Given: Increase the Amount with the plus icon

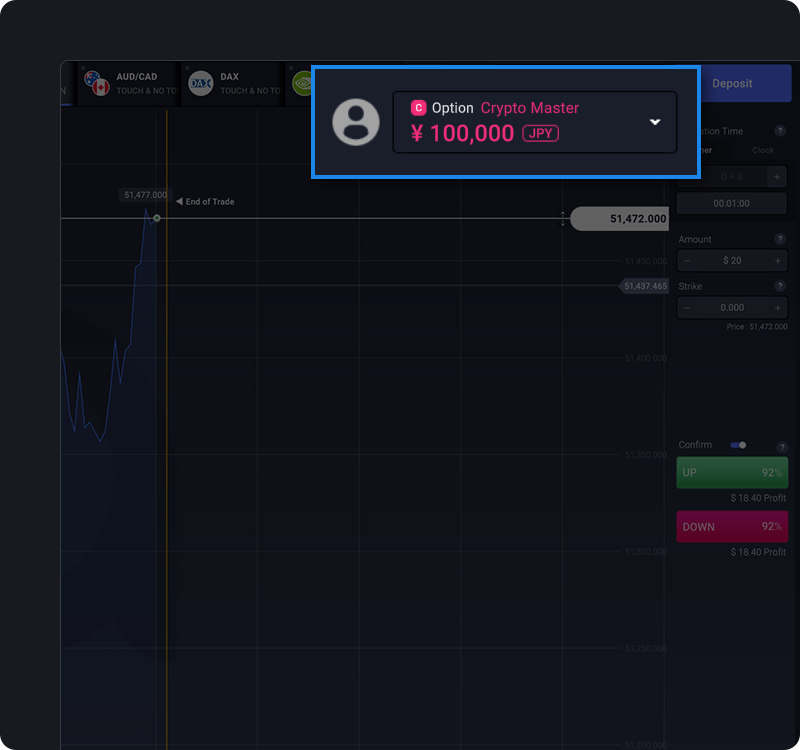Looking at the screenshot, I should click(x=778, y=261).
